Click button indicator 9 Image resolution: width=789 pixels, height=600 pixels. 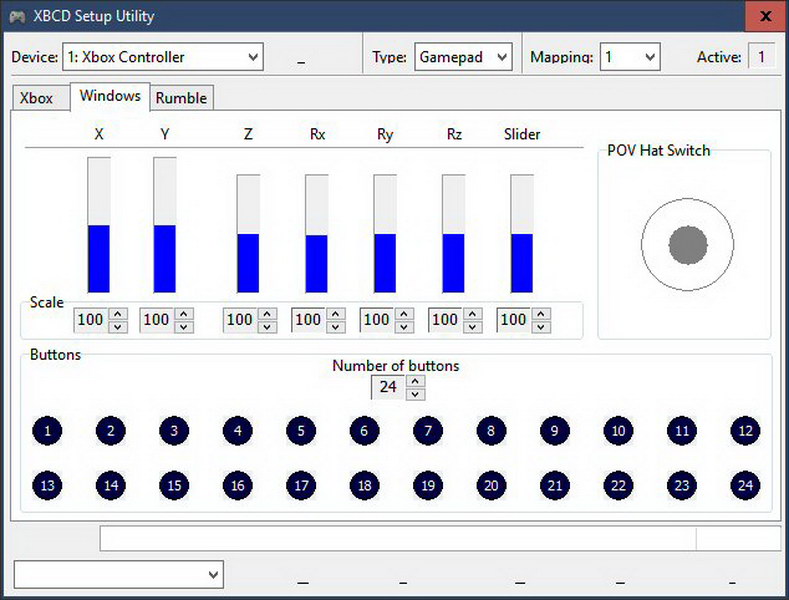[x=555, y=431]
